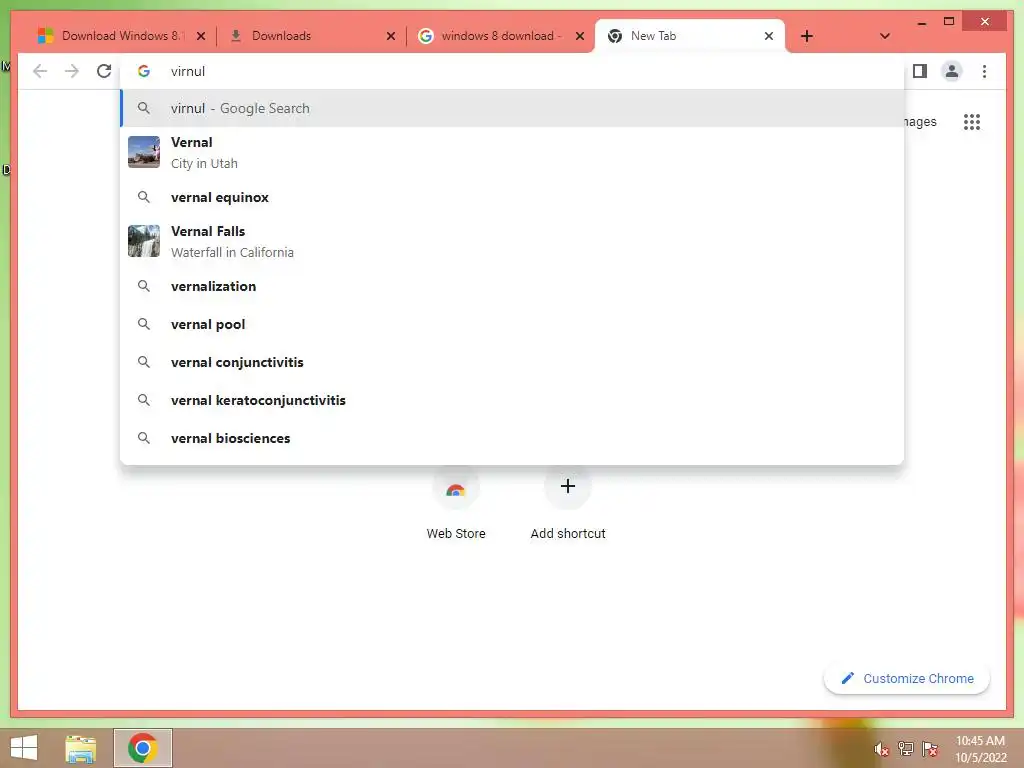Viewport: 1024px width, 768px height.
Task: Open the Windows Start button
Action: 24,748
